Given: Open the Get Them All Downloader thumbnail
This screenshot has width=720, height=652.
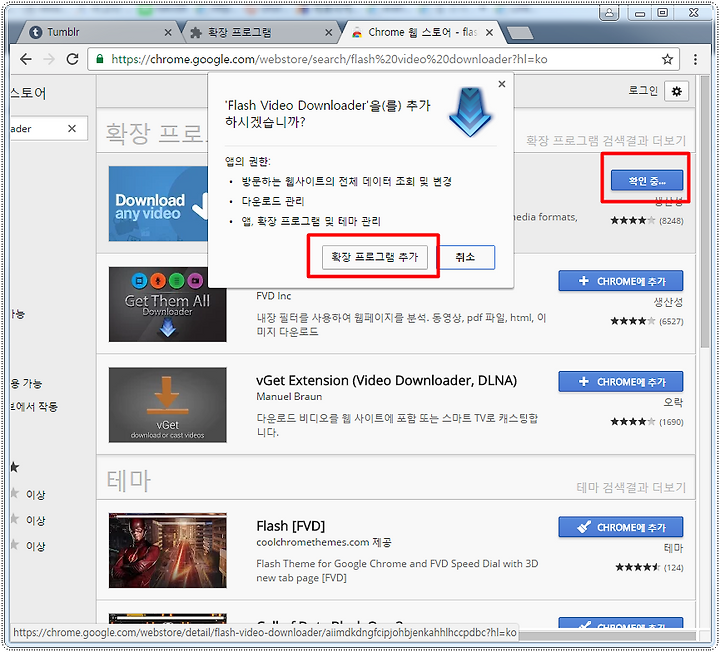Looking at the screenshot, I should tap(168, 304).
